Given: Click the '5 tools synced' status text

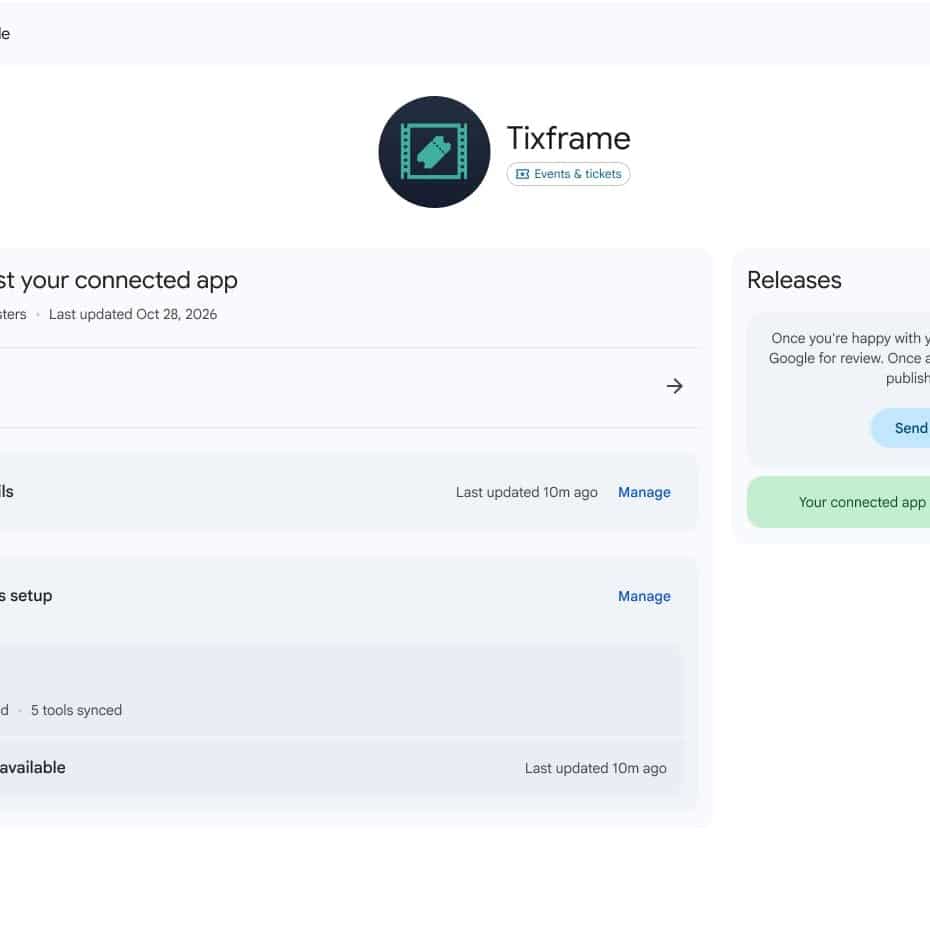Looking at the screenshot, I should click(77, 710).
